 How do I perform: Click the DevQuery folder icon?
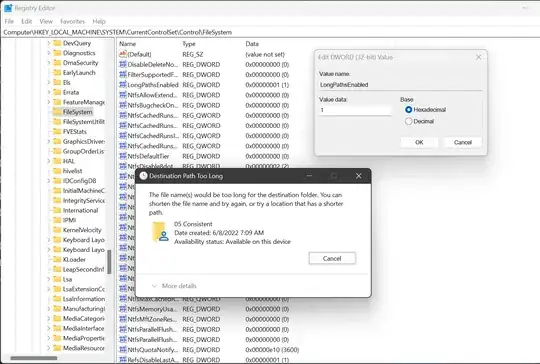pyautogui.click(x=57, y=43)
